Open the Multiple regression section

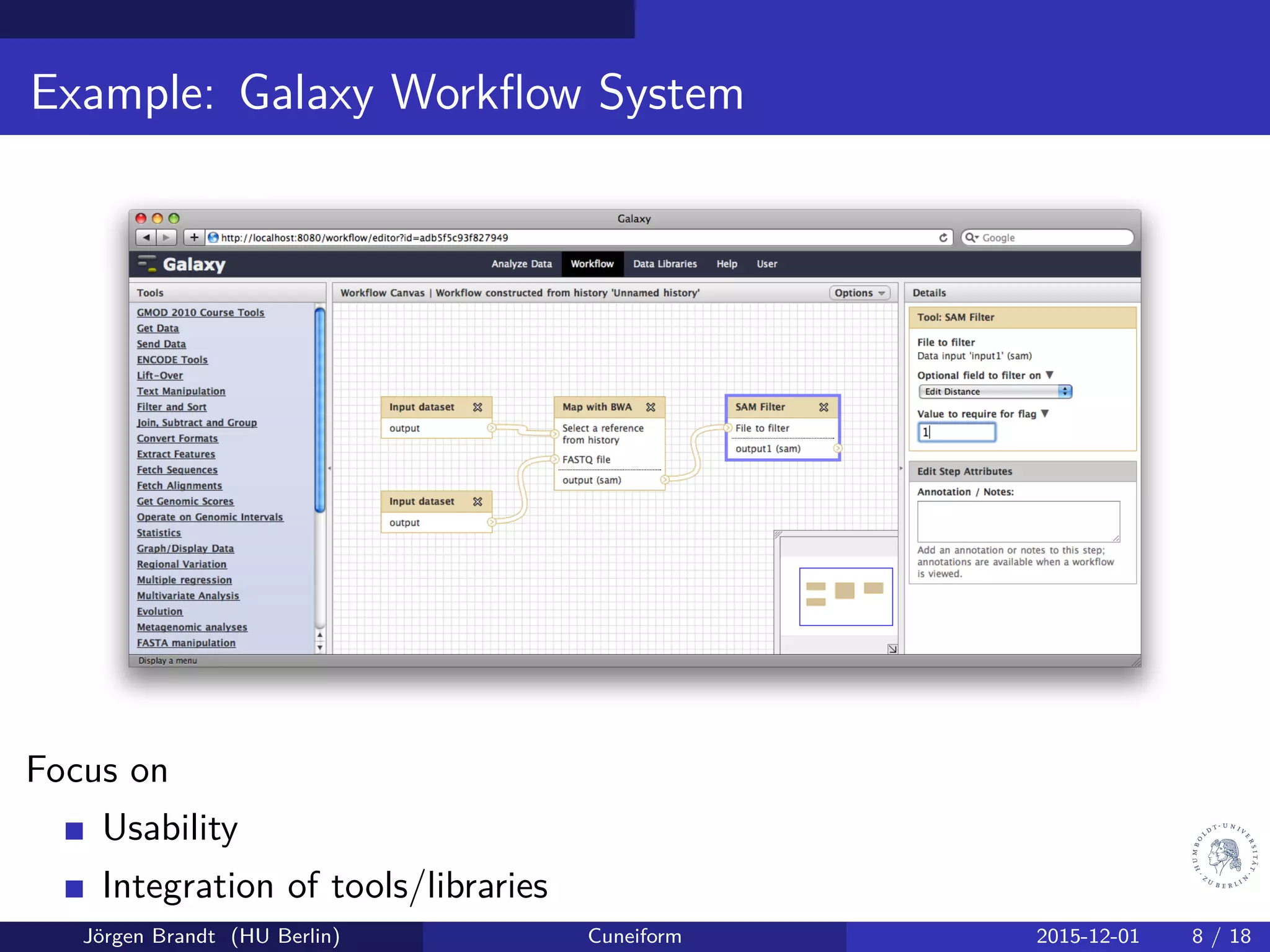184,580
